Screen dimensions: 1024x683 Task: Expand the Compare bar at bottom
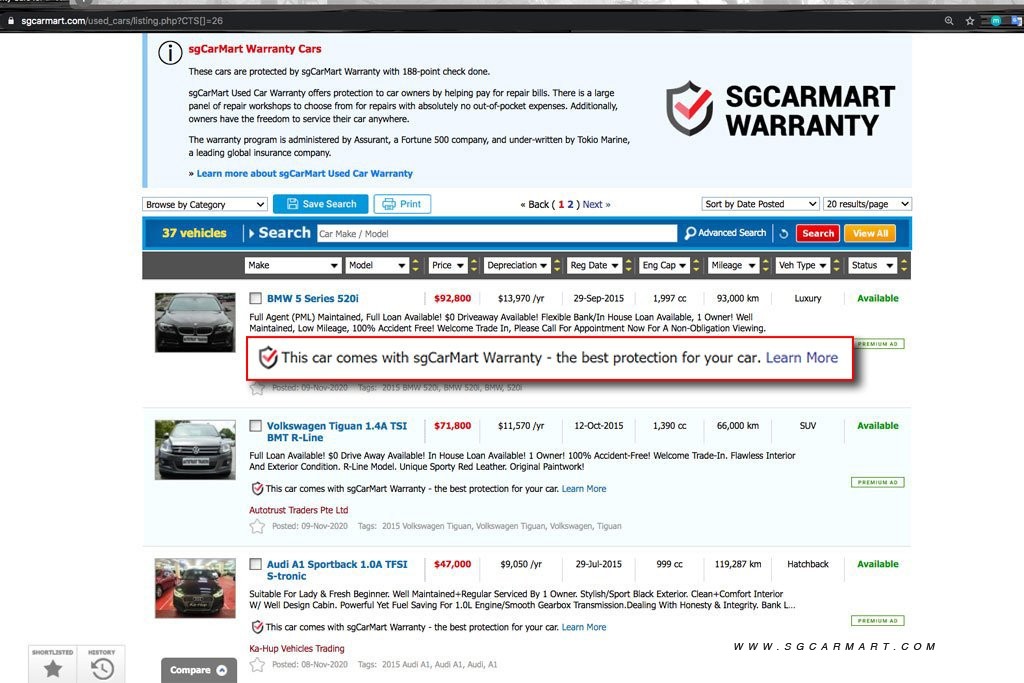(x=199, y=670)
